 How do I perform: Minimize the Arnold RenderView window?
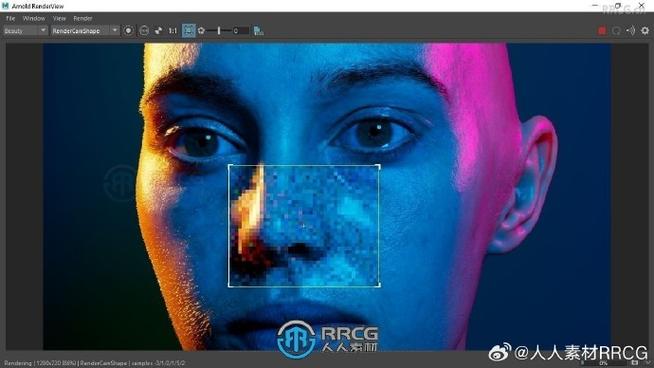595,6
